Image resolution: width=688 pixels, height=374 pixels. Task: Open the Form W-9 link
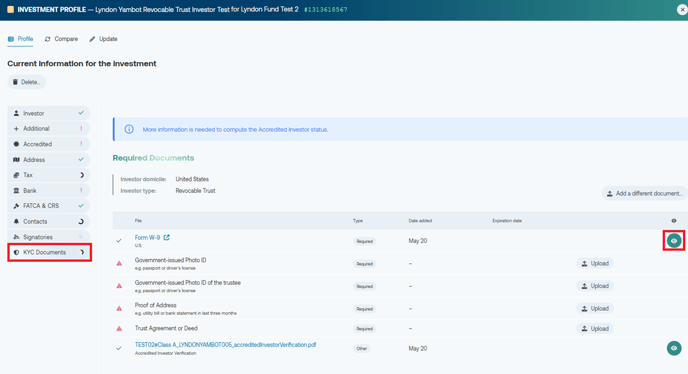(x=147, y=237)
